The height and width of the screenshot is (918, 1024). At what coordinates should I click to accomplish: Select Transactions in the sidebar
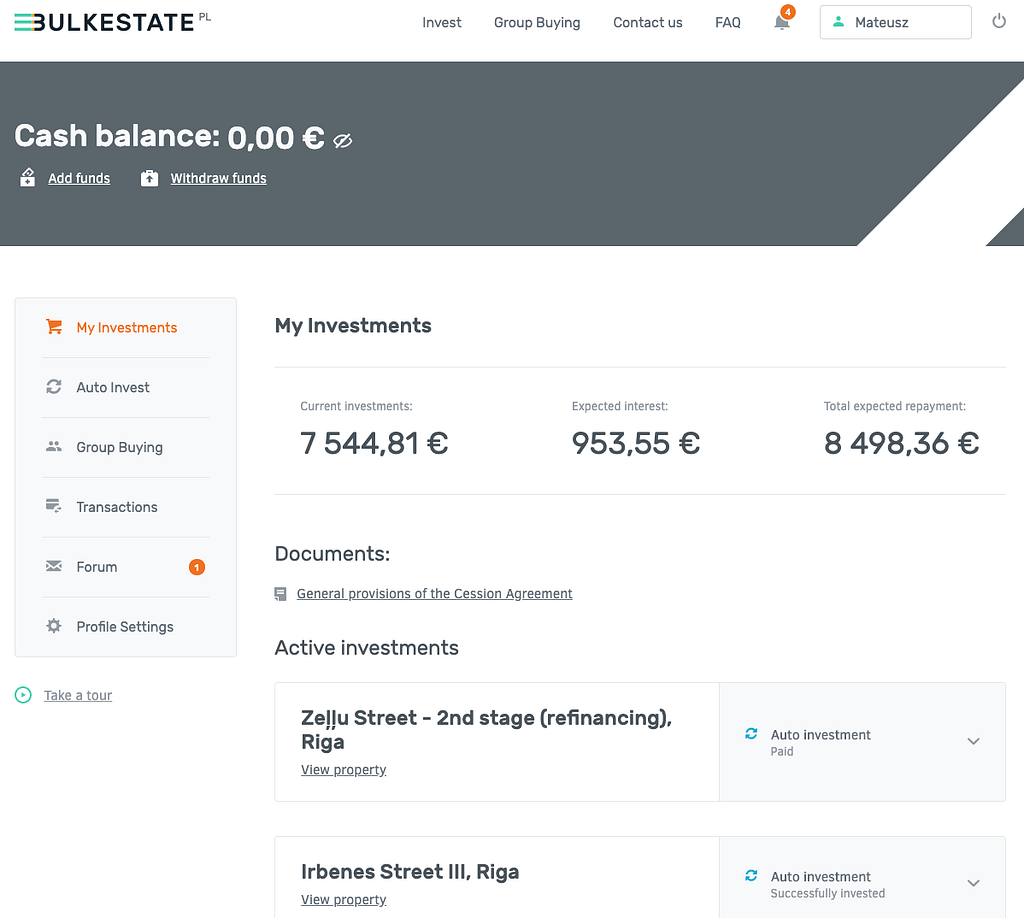[x=117, y=507]
